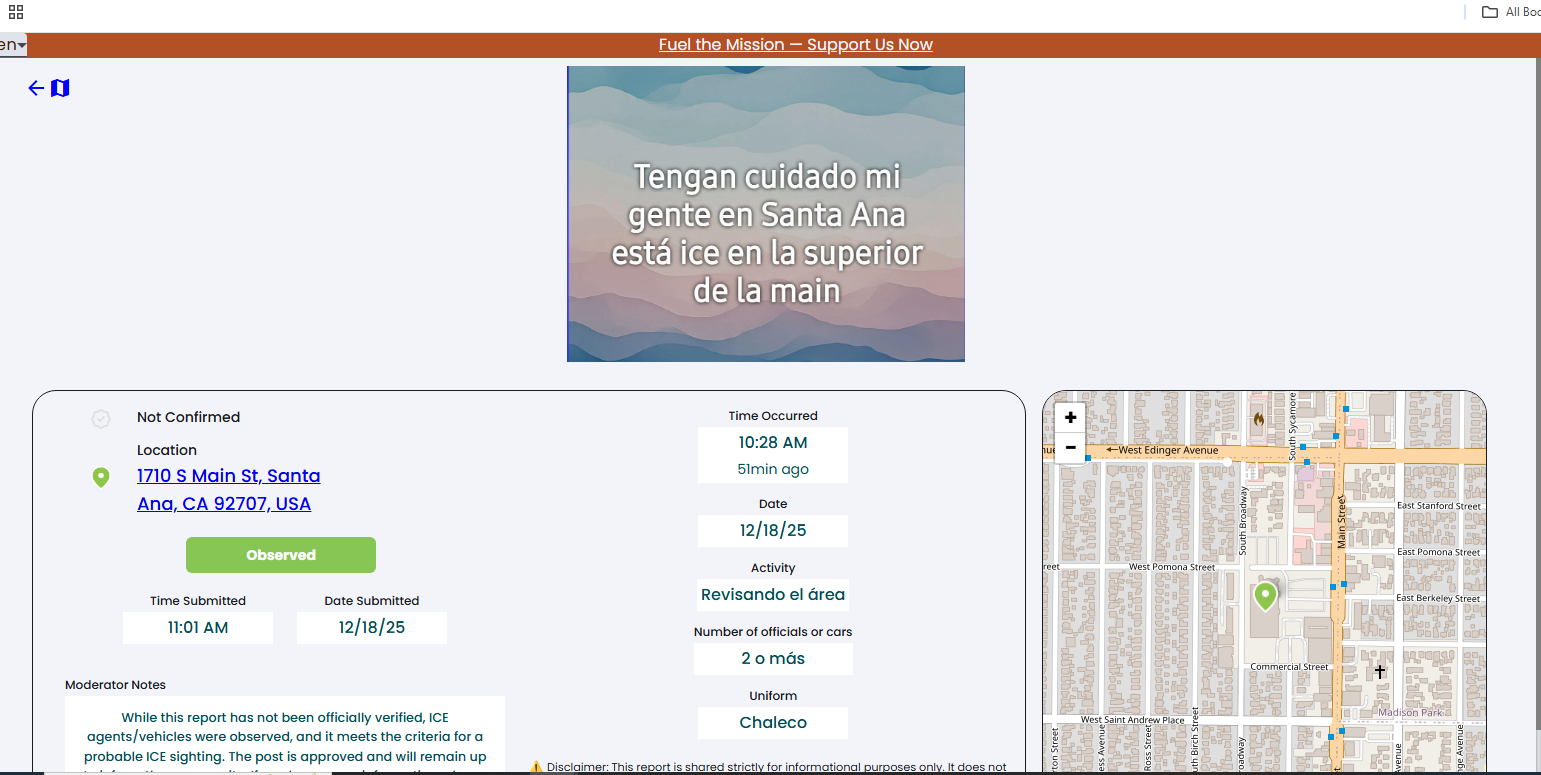
Task: Click the fire station icon on the map
Action: 1258,420
